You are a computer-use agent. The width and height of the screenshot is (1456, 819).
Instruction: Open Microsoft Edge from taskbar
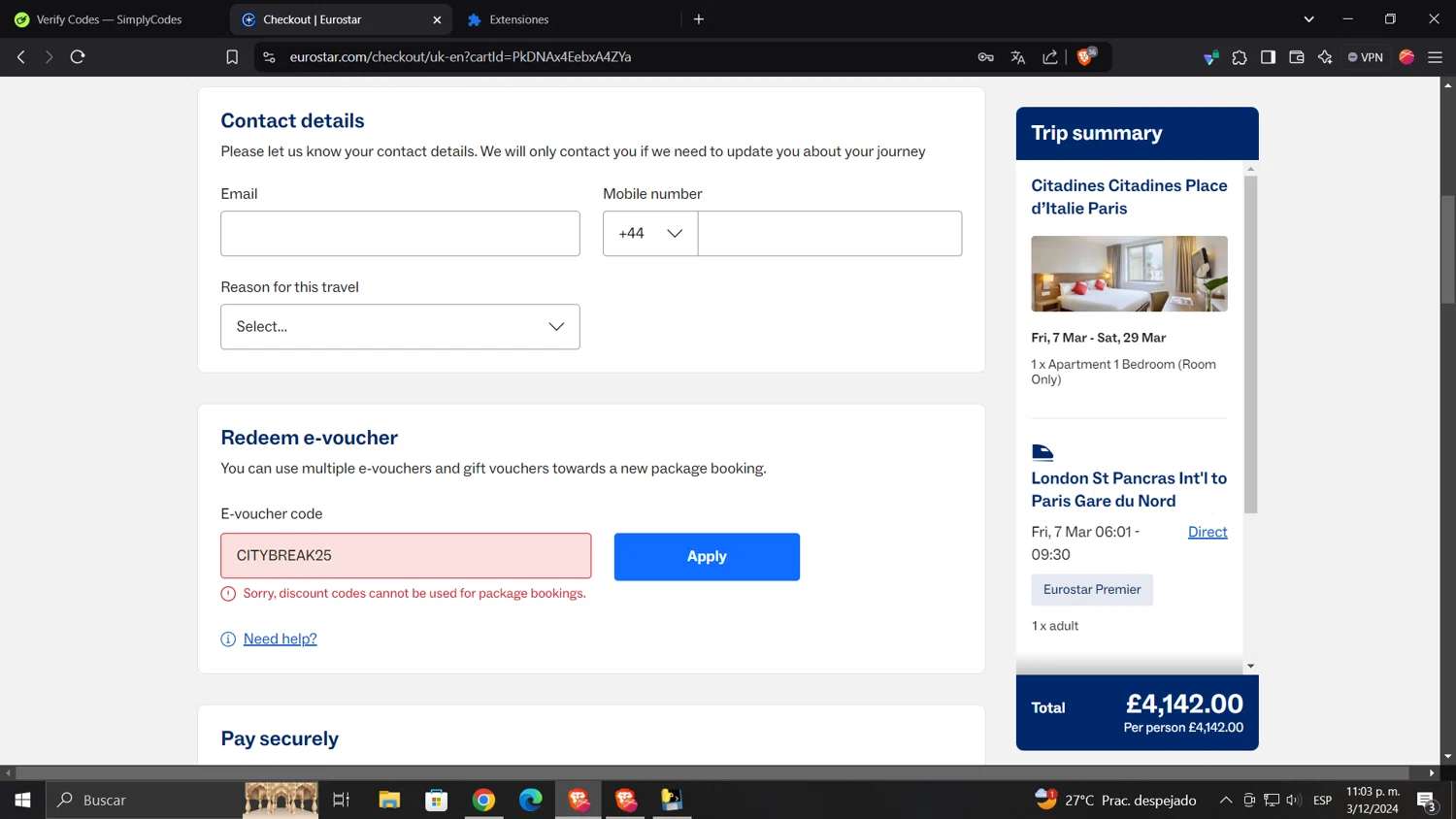[x=531, y=800]
